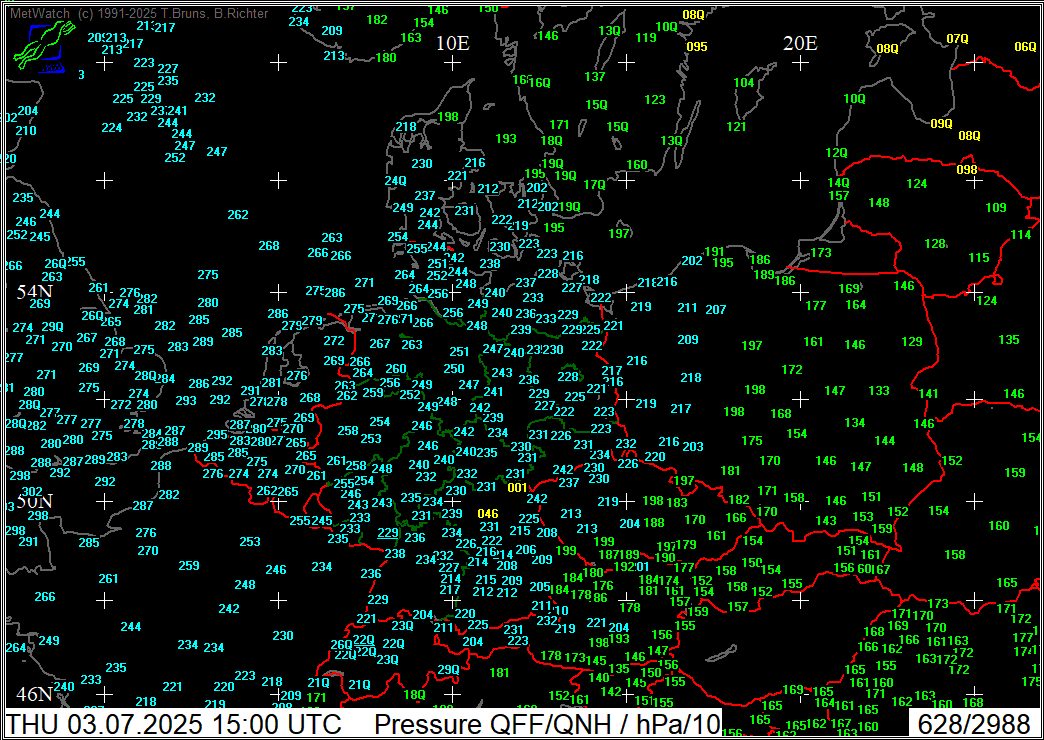This screenshot has width=1044, height=740.
Task: Click the '10E' longitude label
Action: pyautogui.click(x=453, y=43)
